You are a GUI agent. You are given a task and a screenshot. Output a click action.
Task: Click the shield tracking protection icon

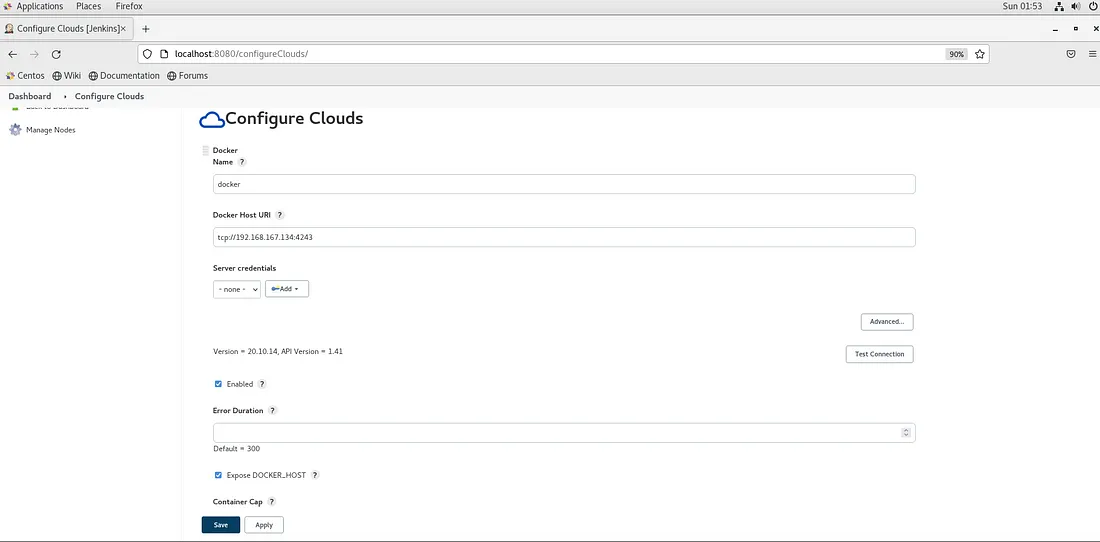[x=147, y=54]
